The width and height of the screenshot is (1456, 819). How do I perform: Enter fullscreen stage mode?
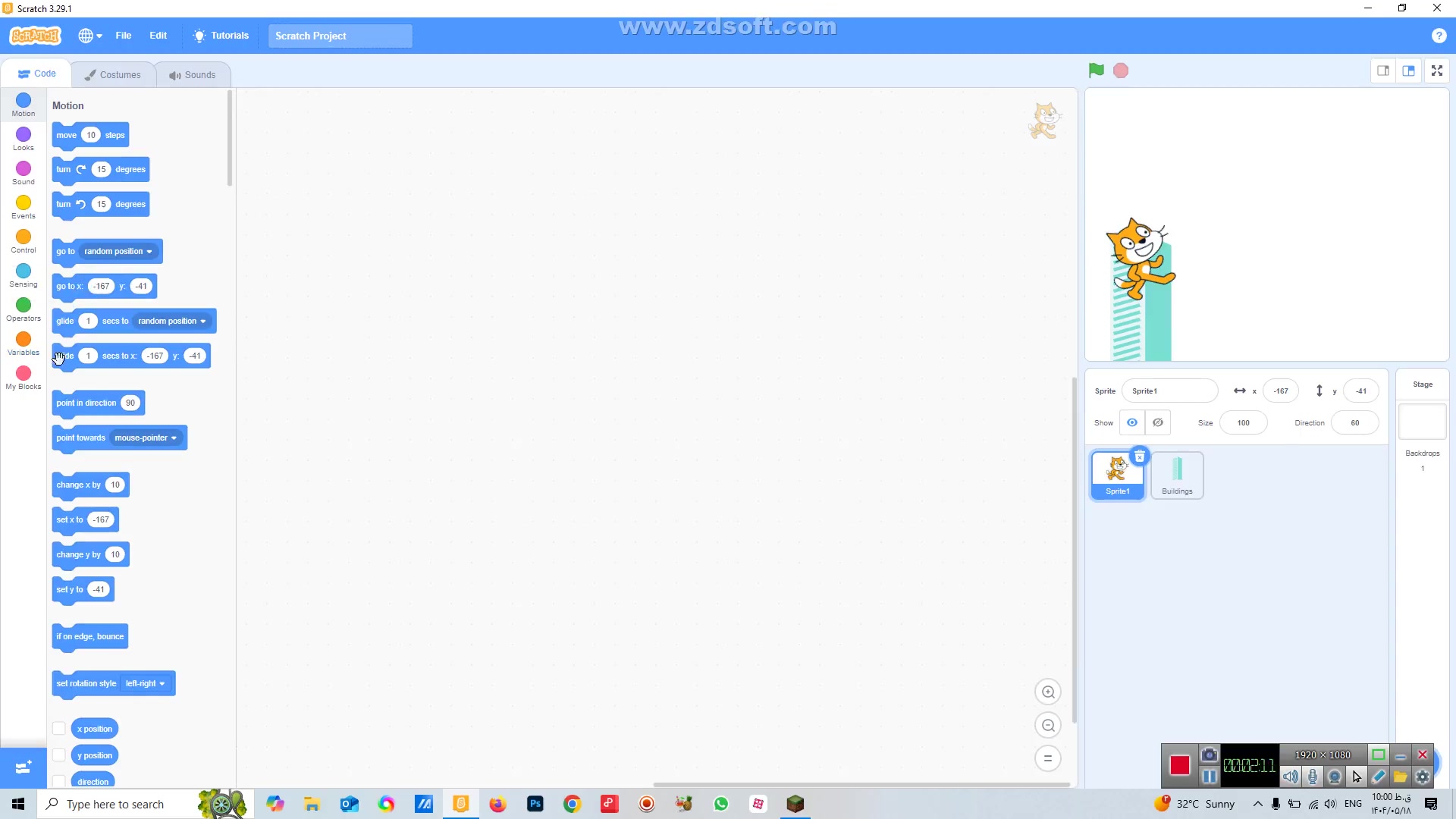click(x=1436, y=71)
